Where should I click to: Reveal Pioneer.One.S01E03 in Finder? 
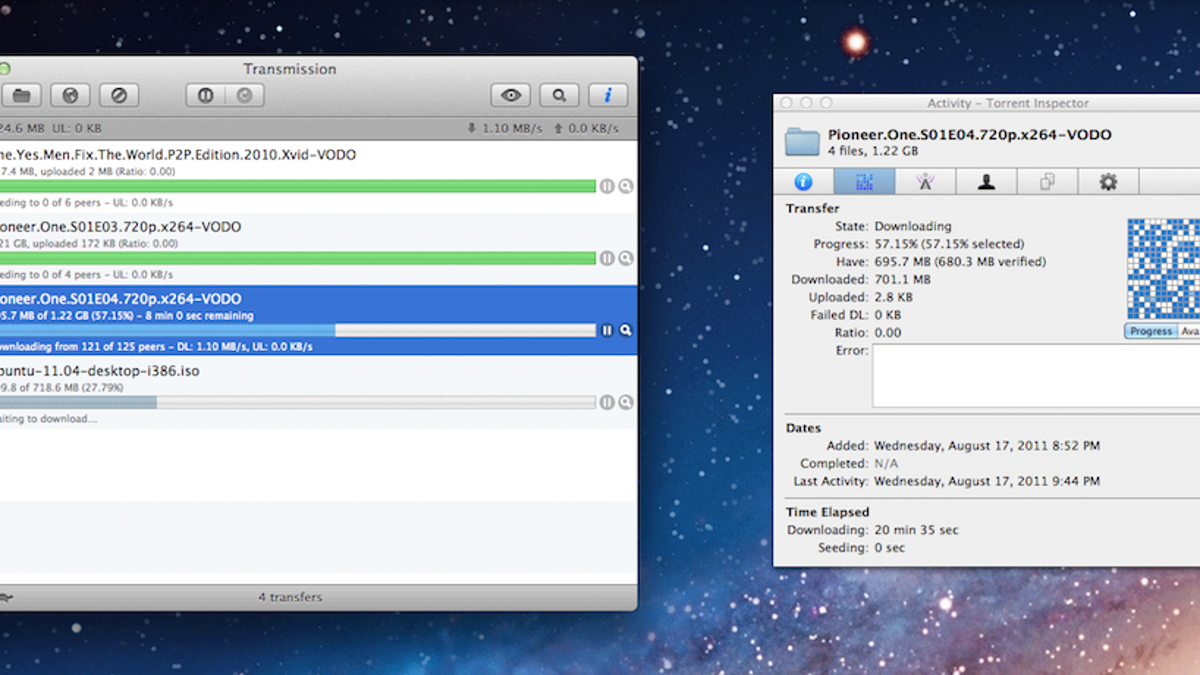pos(625,258)
